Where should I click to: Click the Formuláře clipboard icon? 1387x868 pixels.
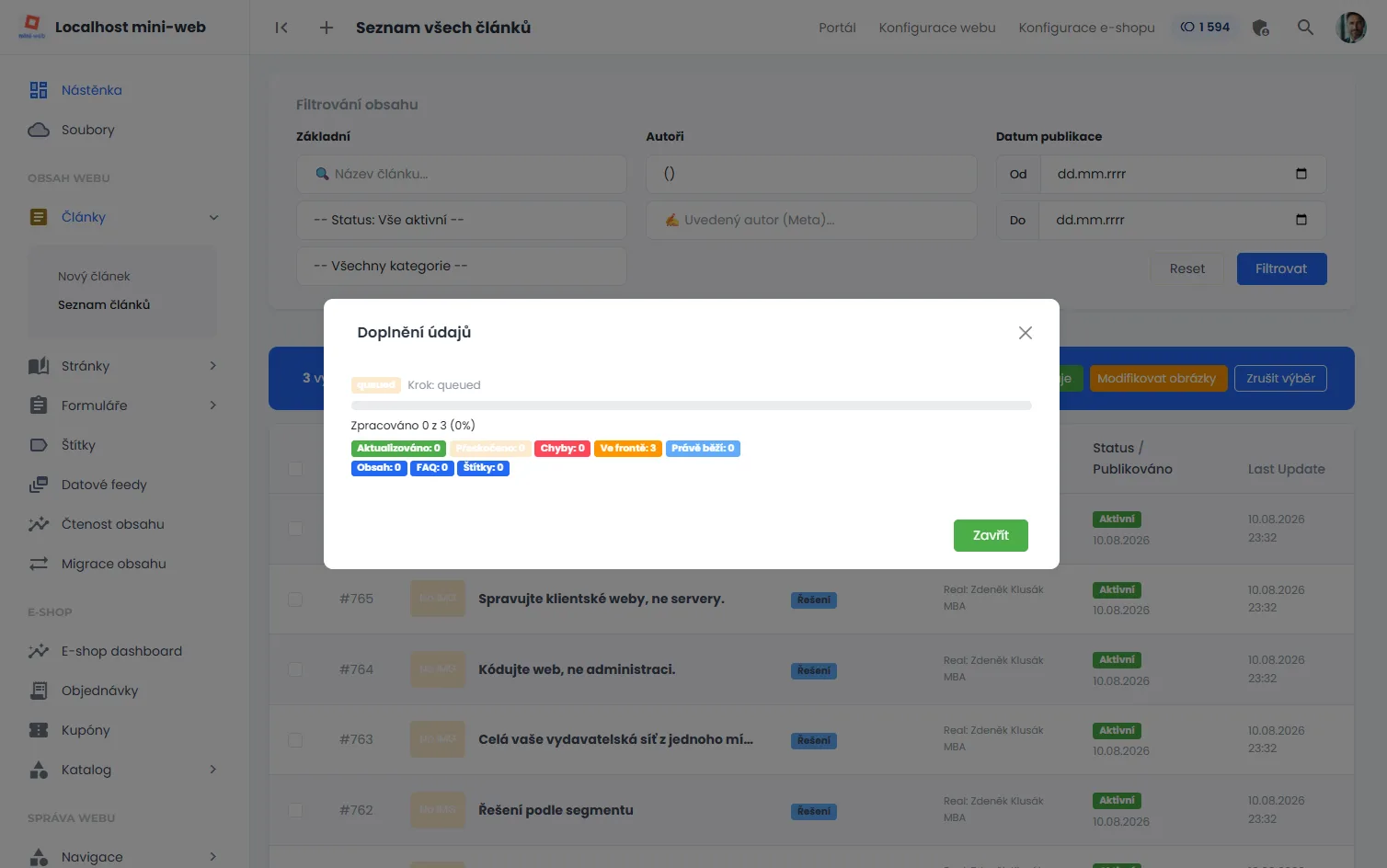(39, 405)
